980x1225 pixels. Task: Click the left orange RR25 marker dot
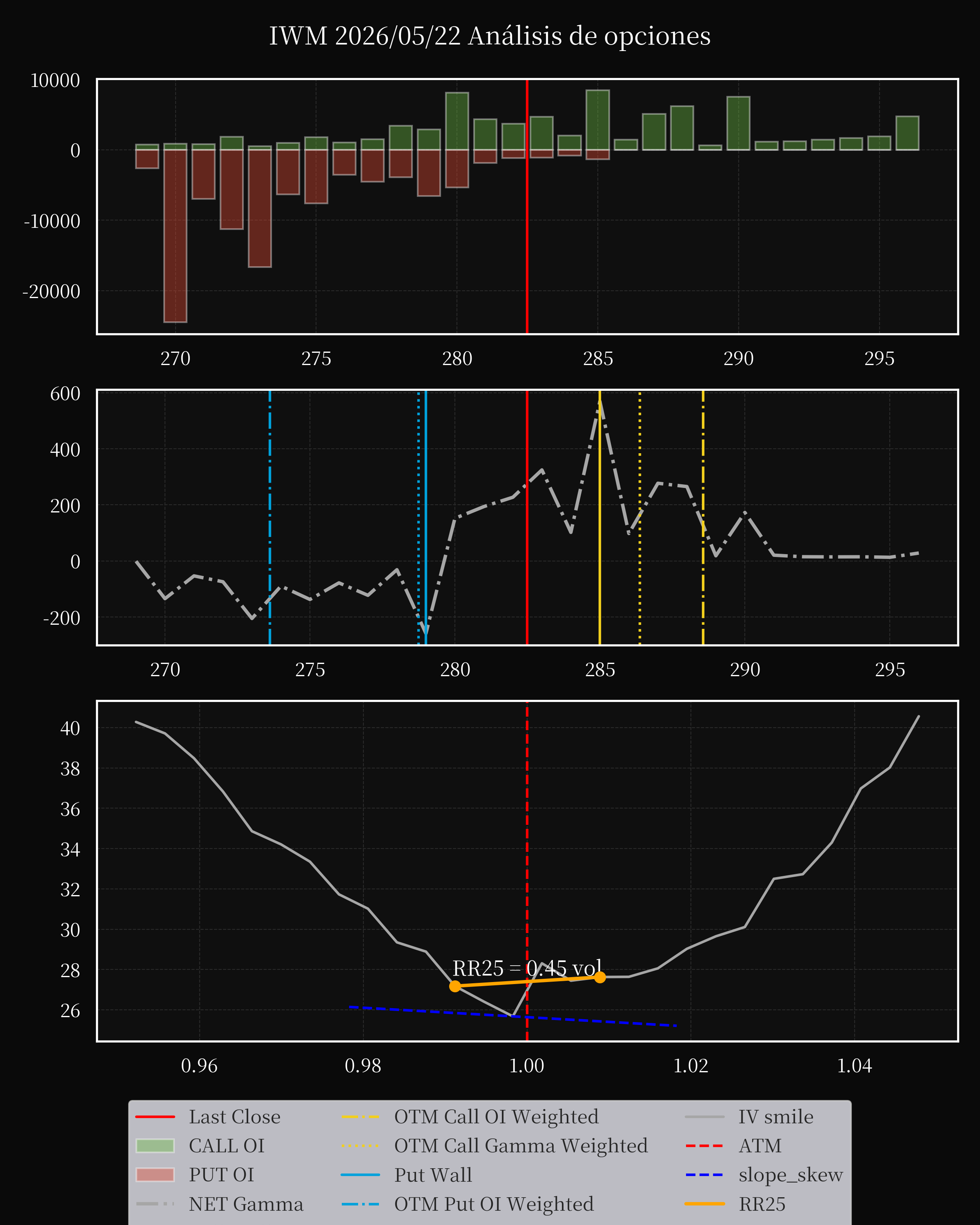coord(455,987)
